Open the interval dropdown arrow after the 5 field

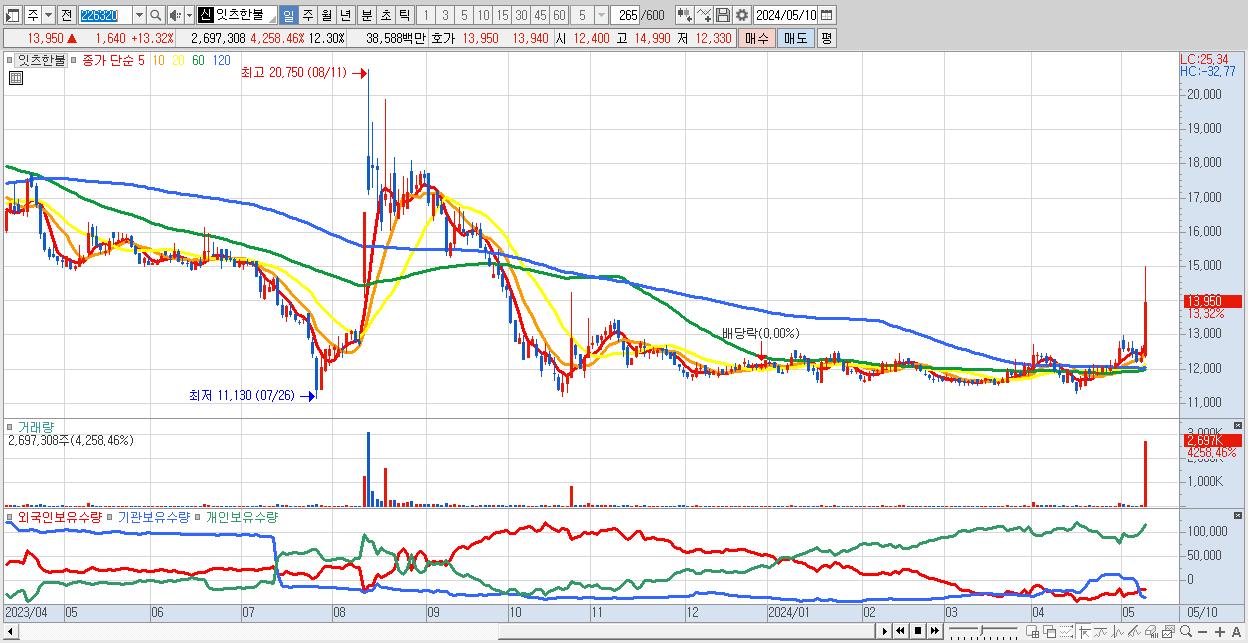click(x=601, y=15)
